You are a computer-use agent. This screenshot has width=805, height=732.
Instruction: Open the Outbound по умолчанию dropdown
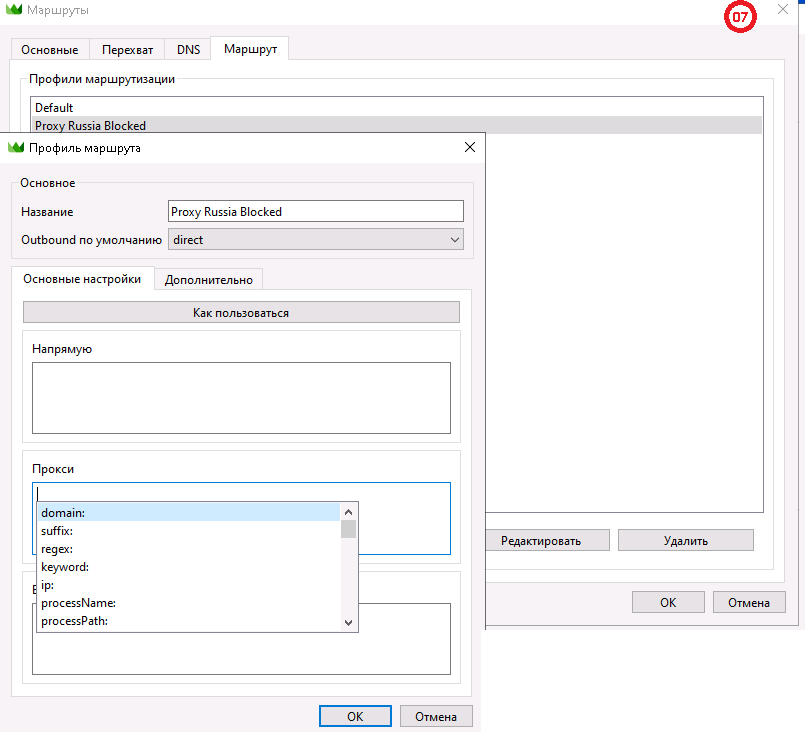[316, 240]
